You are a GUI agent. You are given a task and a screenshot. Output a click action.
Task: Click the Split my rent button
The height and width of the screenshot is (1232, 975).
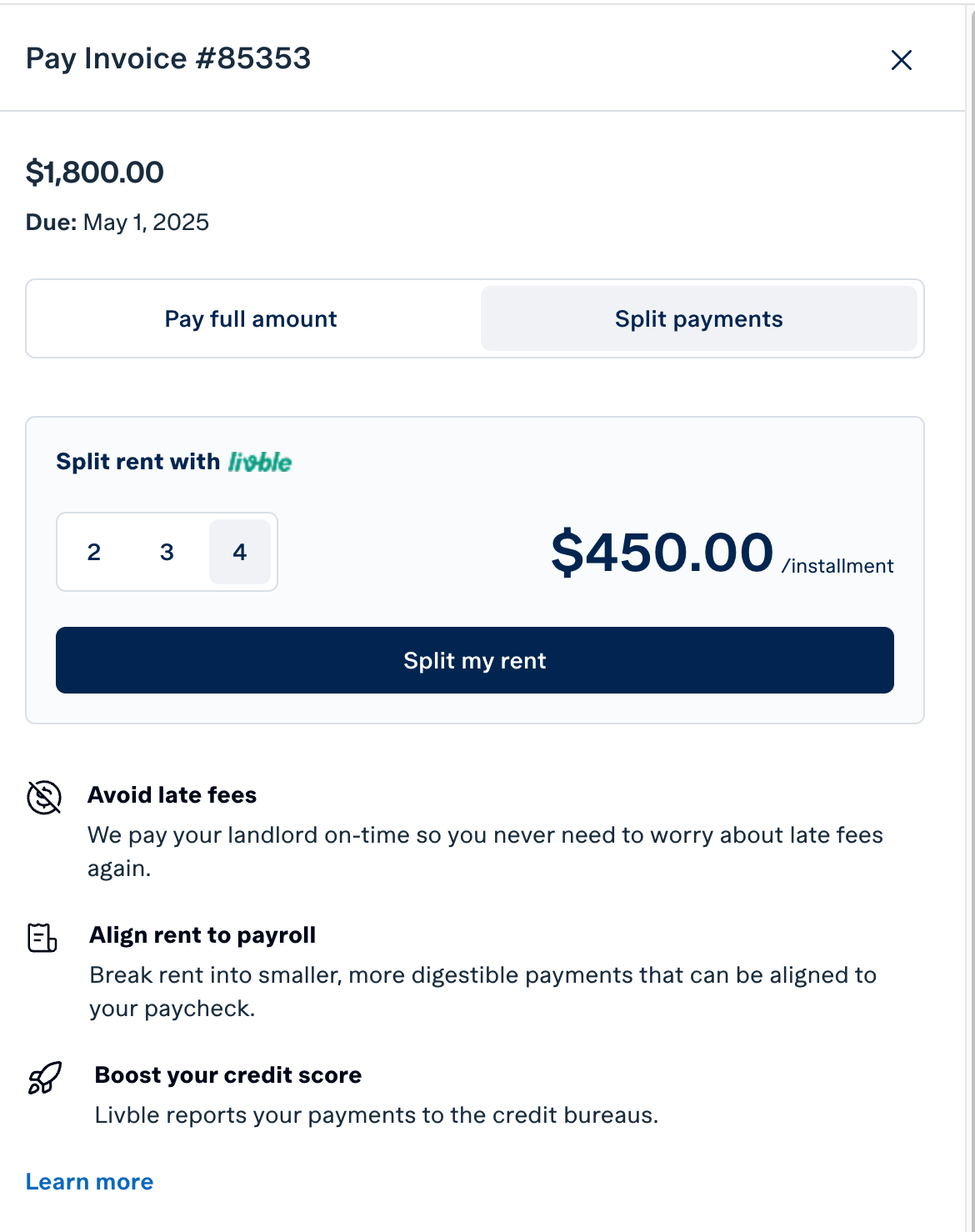(475, 660)
